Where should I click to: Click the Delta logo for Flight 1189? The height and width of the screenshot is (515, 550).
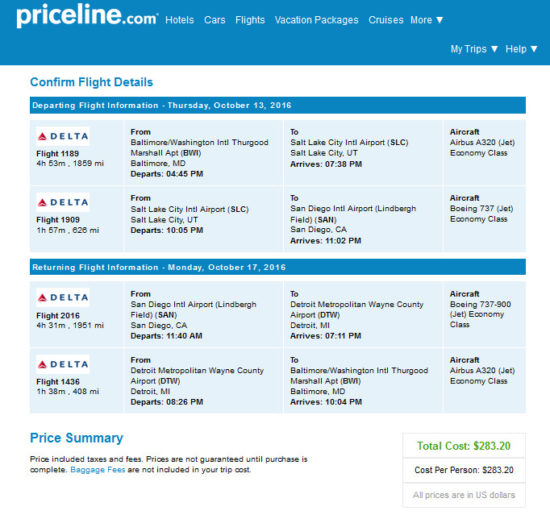coord(63,136)
